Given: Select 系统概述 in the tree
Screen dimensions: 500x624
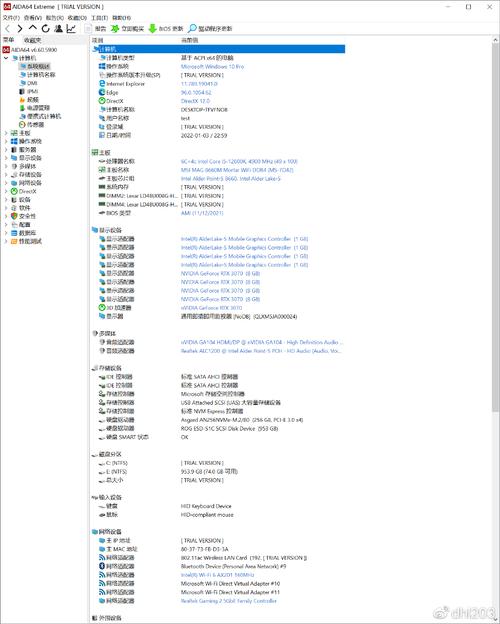Looking at the screenshot, I should pyautogui.click(x=35, y=66).
